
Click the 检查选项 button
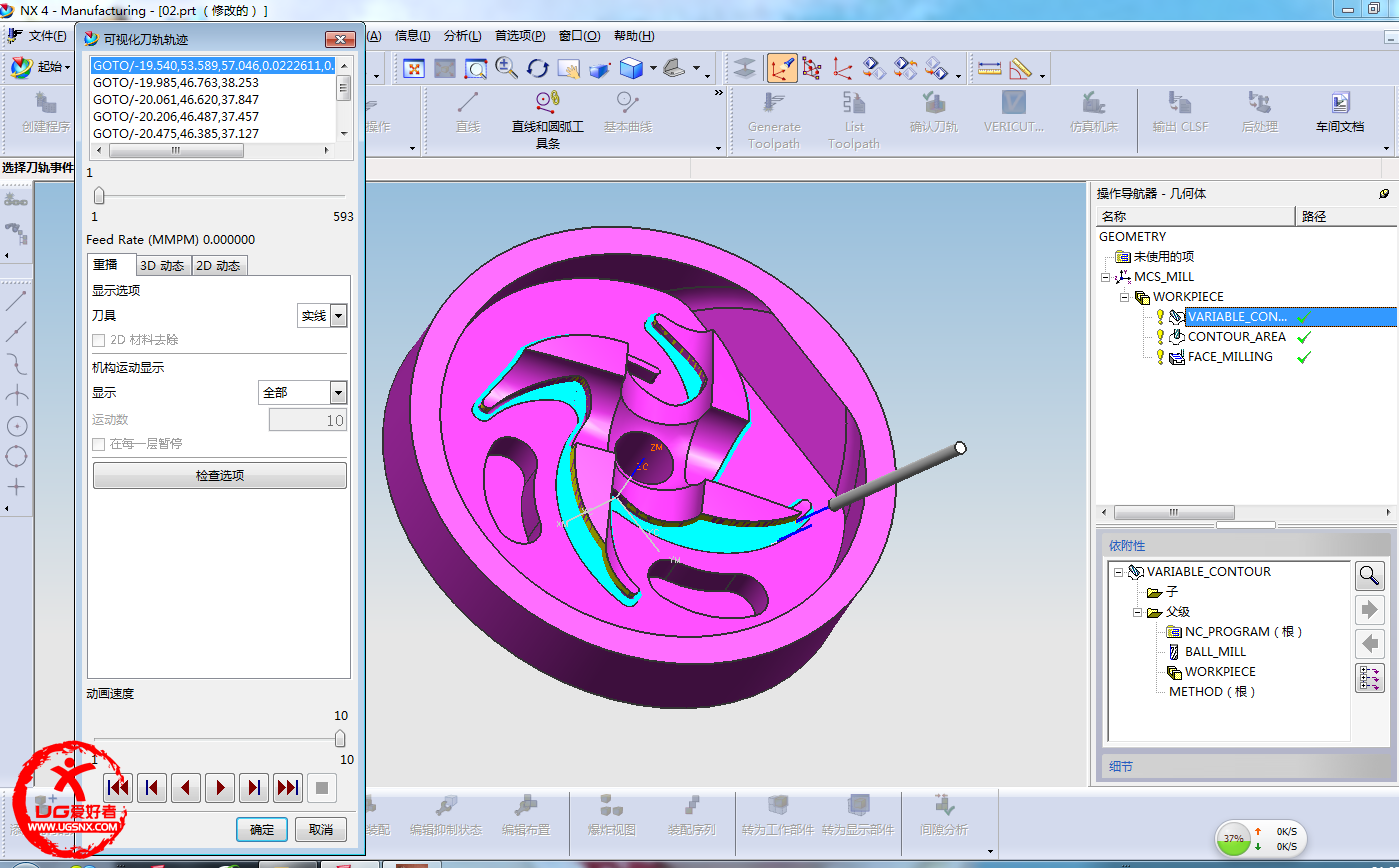[220, 476]
